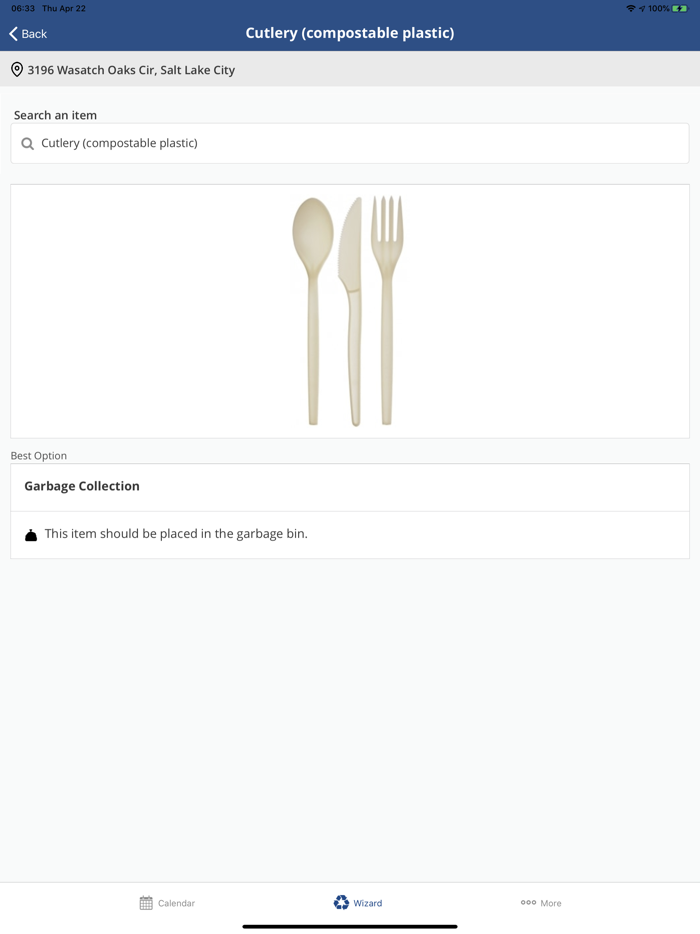Focus the Search an item field
The width and height of the screenshot is (700, 934).
tap(360, 144)
